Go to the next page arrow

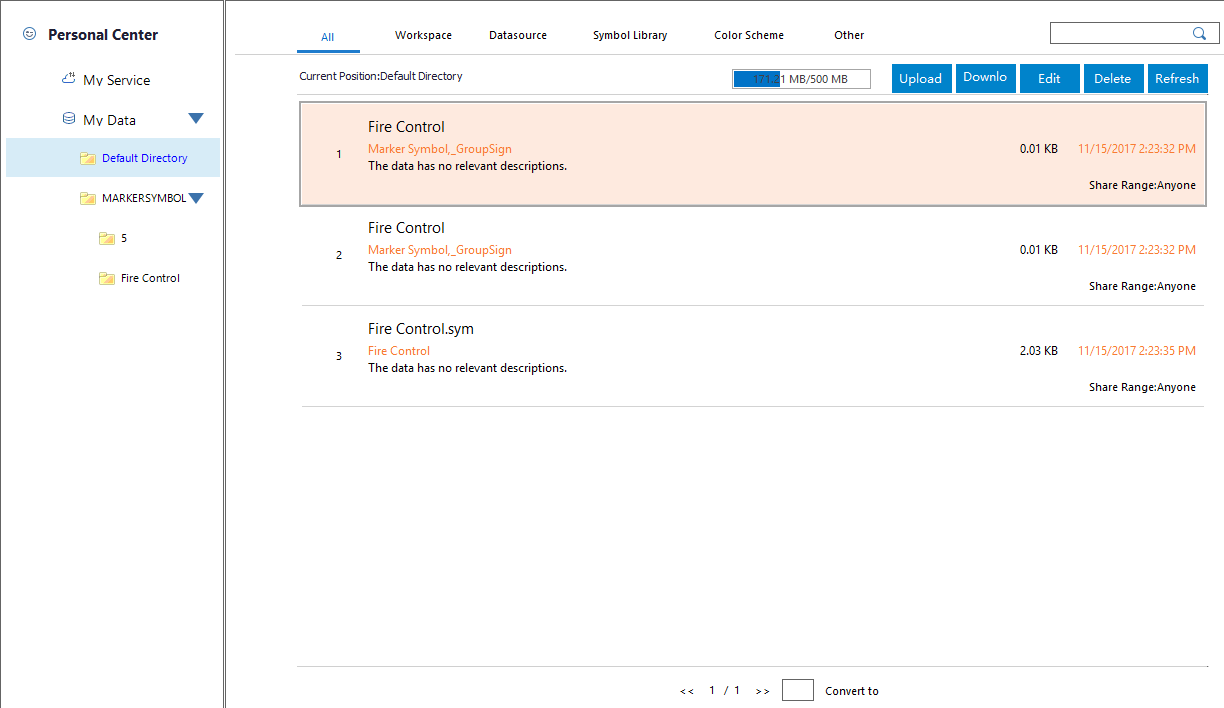coord(762,691)
